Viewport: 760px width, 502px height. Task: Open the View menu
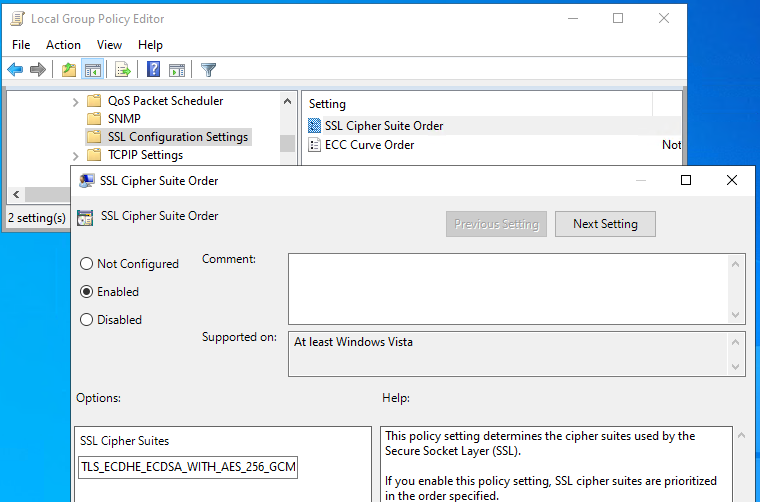[x=109, y=45]
